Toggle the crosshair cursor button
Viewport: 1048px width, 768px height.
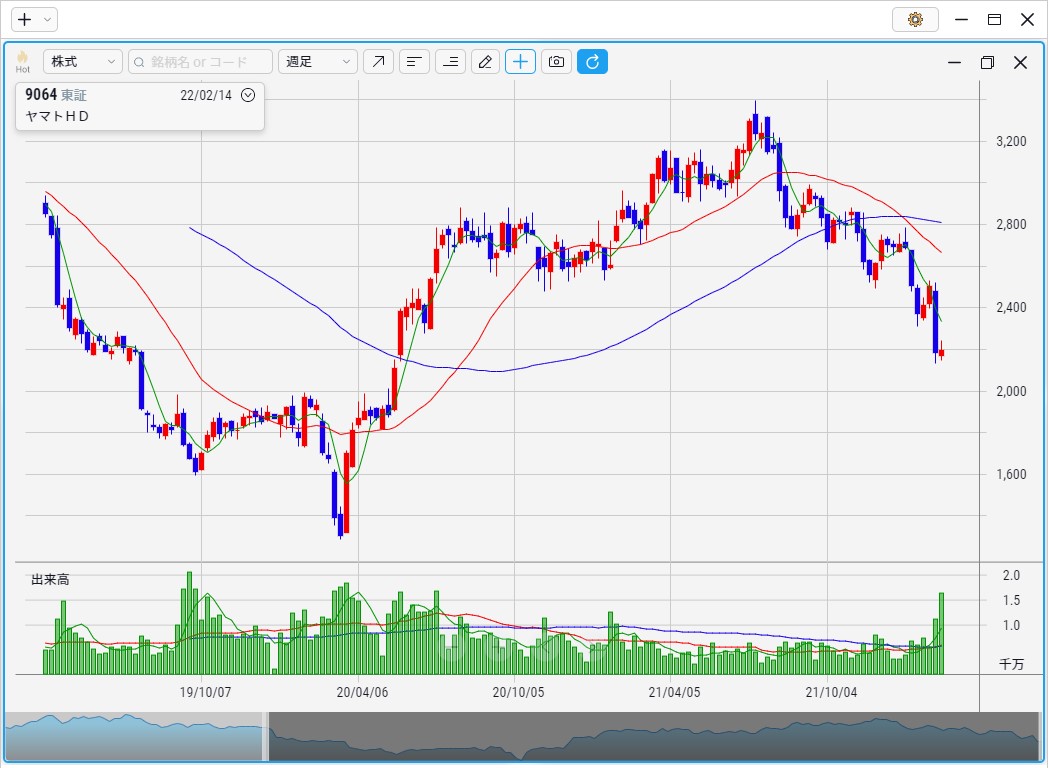[x=520, y=62]
